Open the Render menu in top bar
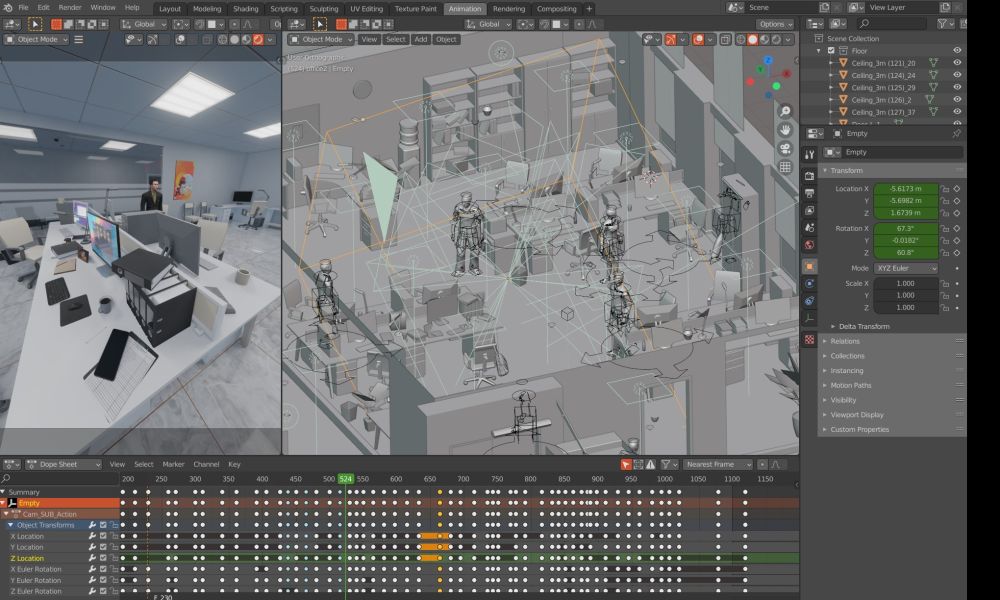1000x600 pixels. pos(70,8)
